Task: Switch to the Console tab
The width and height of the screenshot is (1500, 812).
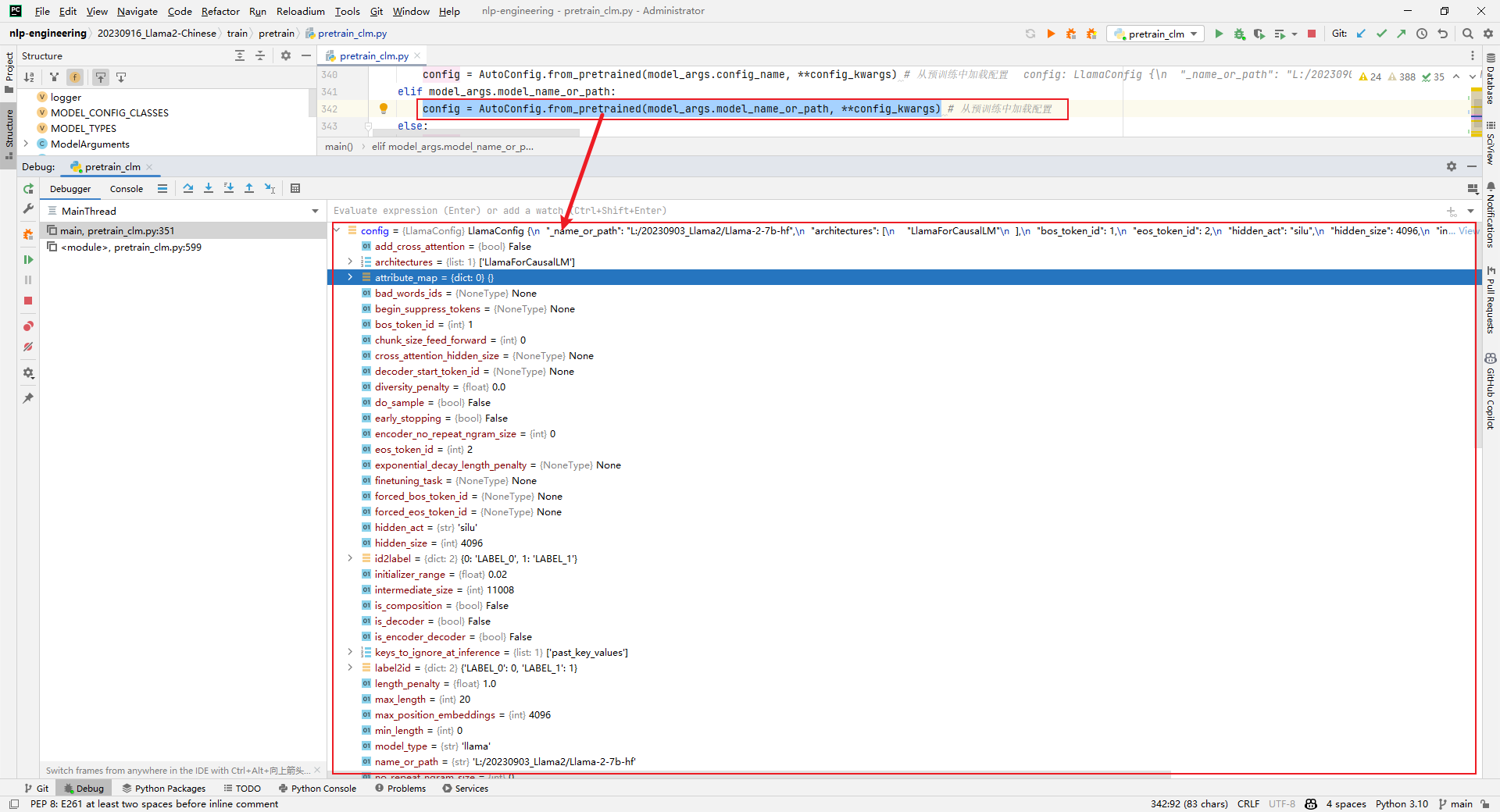Action: point(127,189)
